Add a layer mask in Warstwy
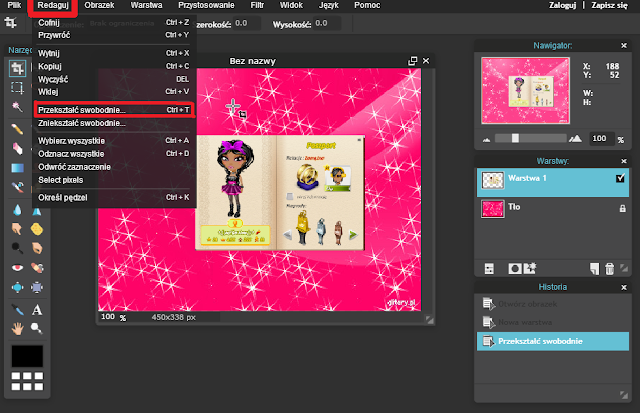The width and height of the screenshot is (640, 413). tap(515, 269)
